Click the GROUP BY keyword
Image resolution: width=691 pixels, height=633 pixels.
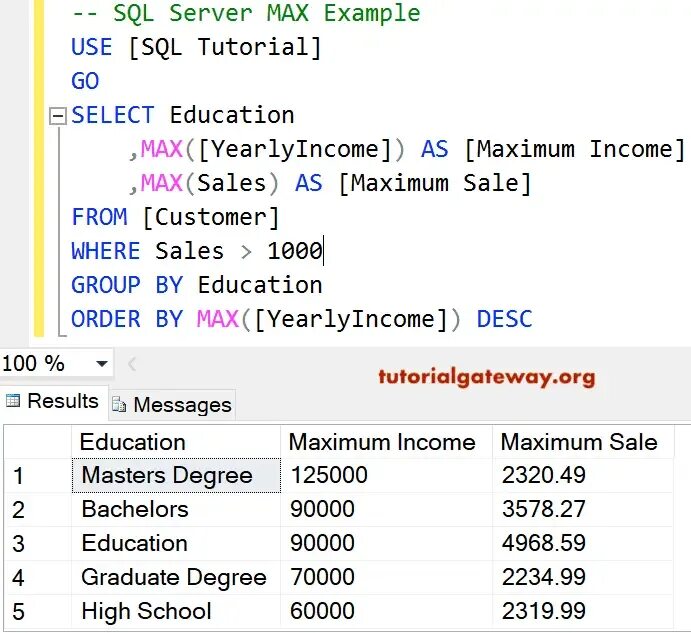click(x=127, y=285)
